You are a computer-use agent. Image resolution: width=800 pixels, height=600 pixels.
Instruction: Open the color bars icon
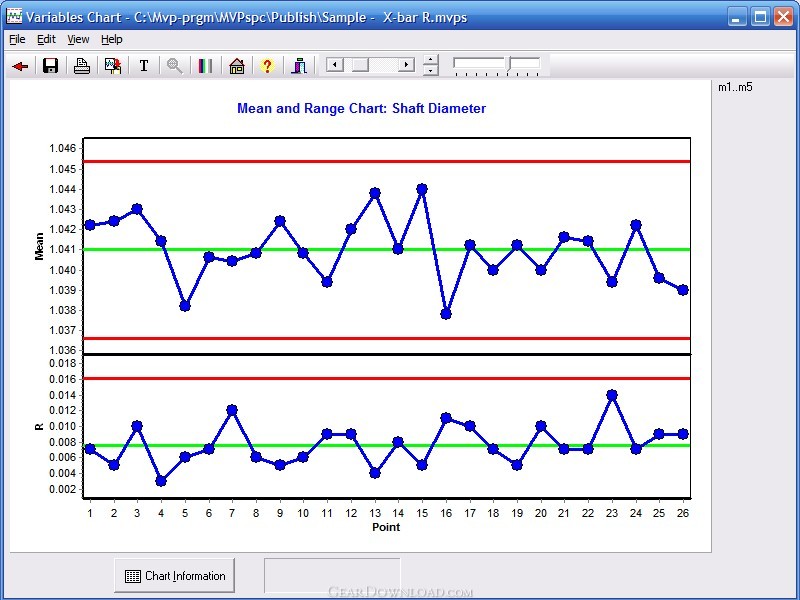(x=205, y=66)
